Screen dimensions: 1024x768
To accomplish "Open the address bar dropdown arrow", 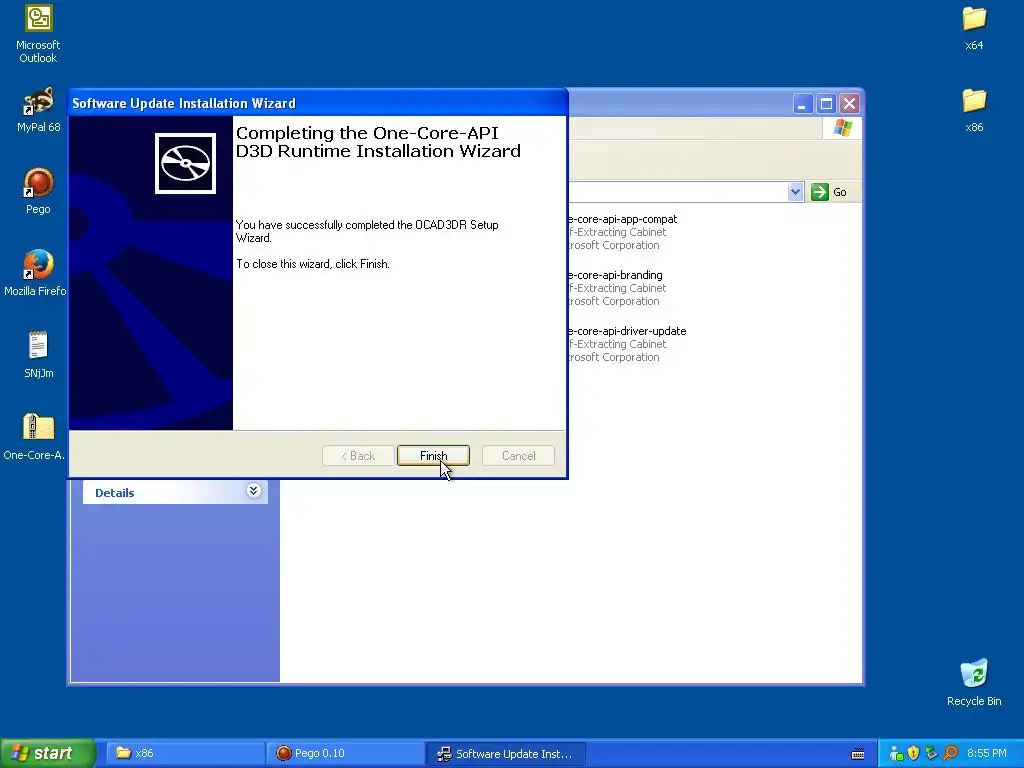I will pos(795,192).
